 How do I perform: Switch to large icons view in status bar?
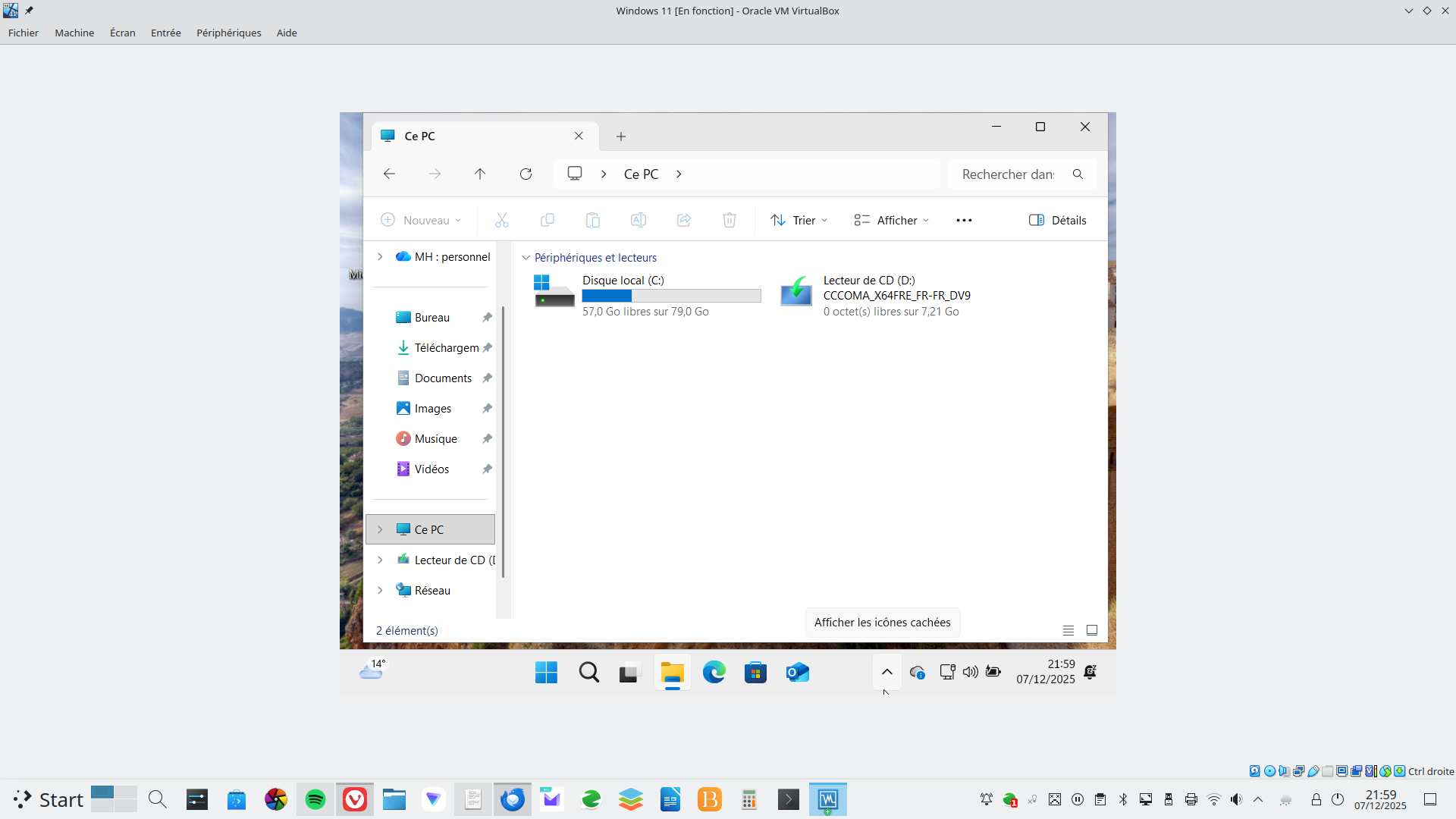[1092, 630]
